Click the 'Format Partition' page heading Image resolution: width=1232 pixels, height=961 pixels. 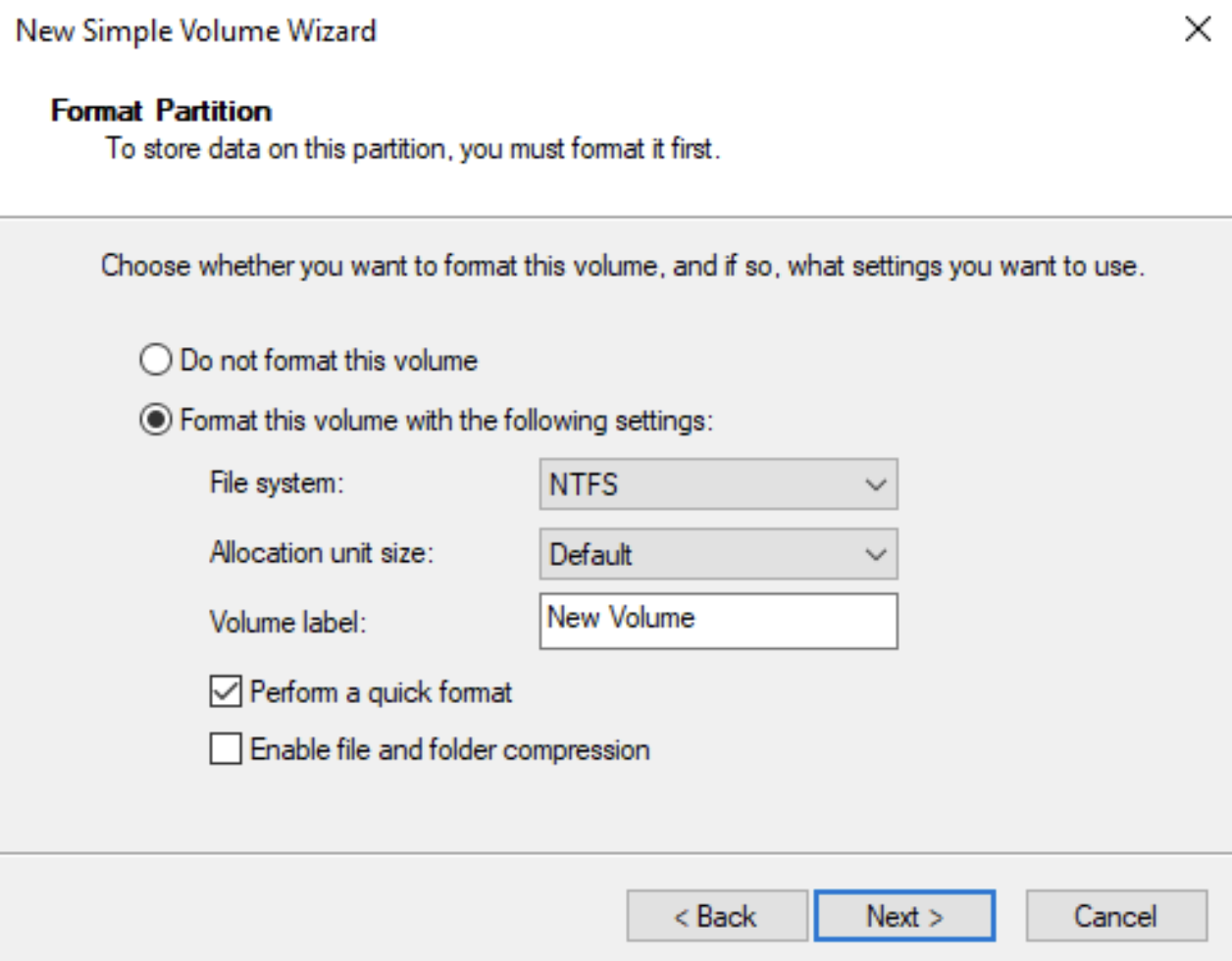point(162,111)
